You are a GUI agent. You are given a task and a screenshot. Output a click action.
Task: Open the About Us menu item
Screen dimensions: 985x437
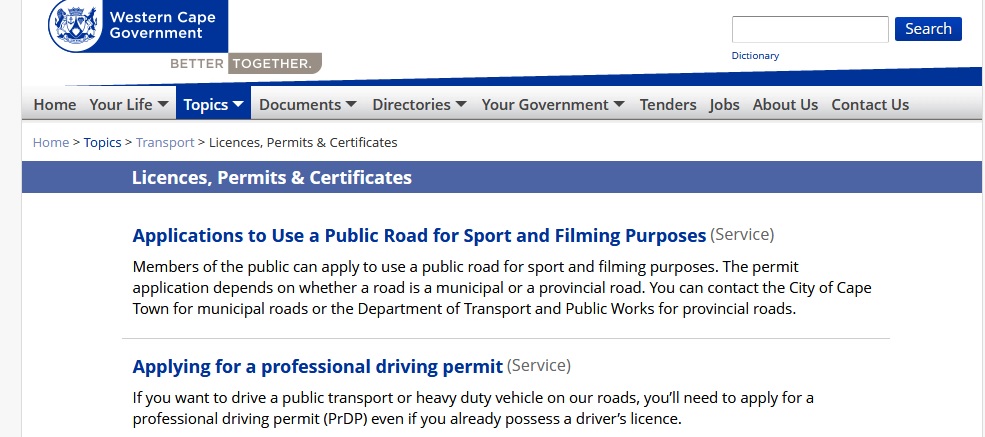[x=785, y=104]
